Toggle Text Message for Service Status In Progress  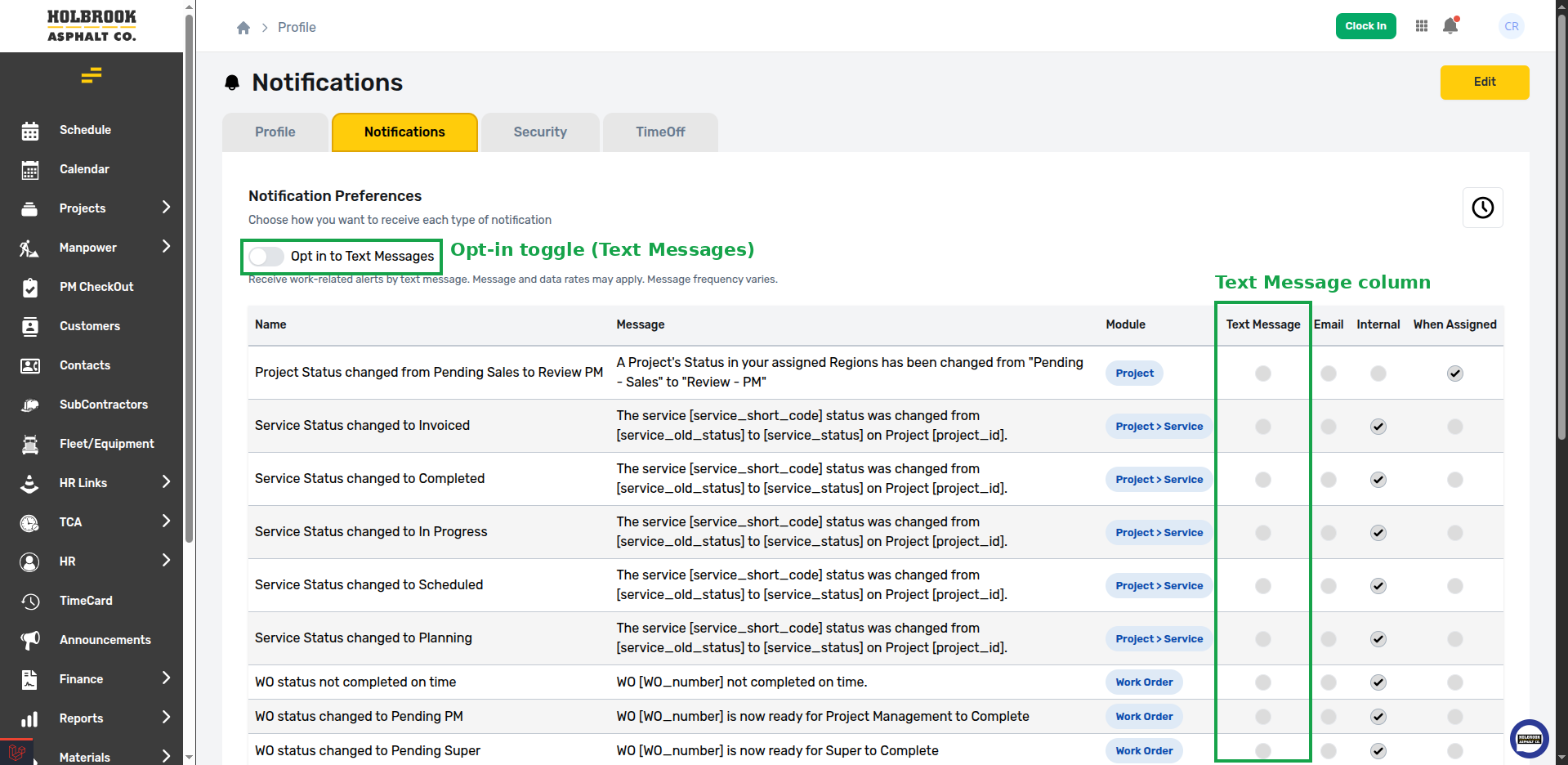[1263, 533]
